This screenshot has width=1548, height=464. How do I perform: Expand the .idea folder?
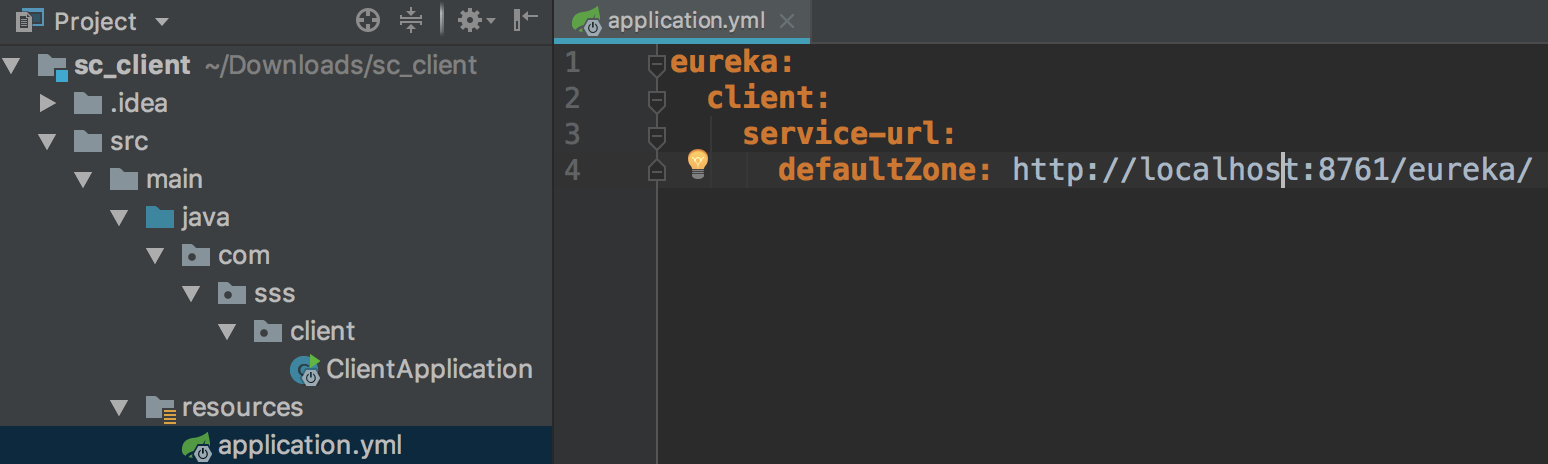click(x=48, y=103)
